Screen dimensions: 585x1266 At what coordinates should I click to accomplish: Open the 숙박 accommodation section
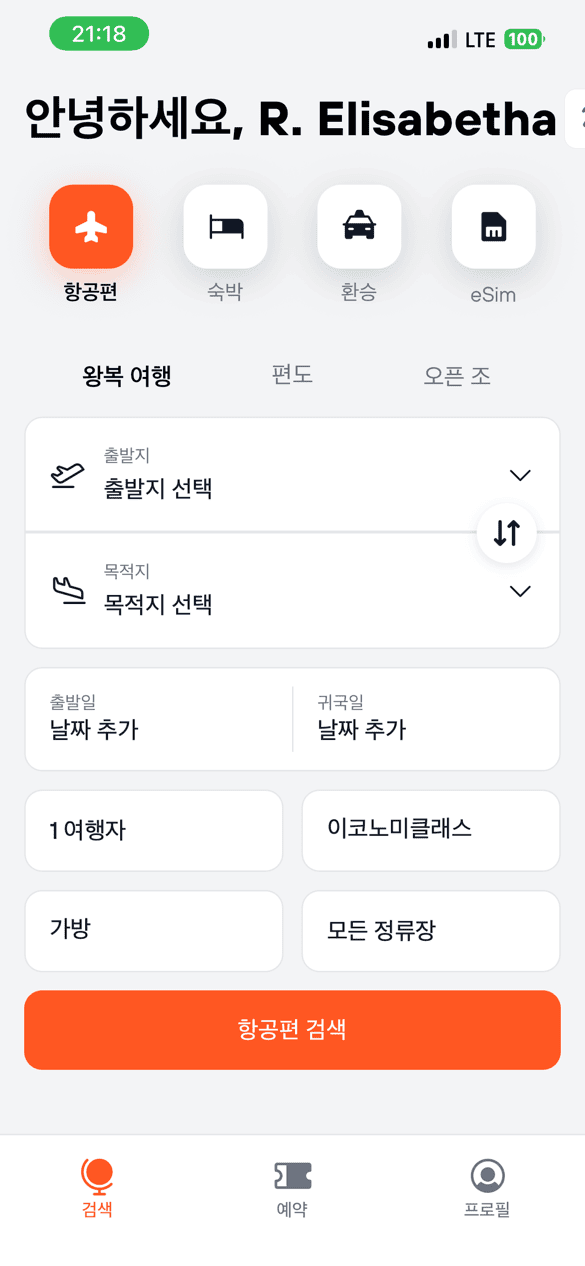[x=225, y=227]
